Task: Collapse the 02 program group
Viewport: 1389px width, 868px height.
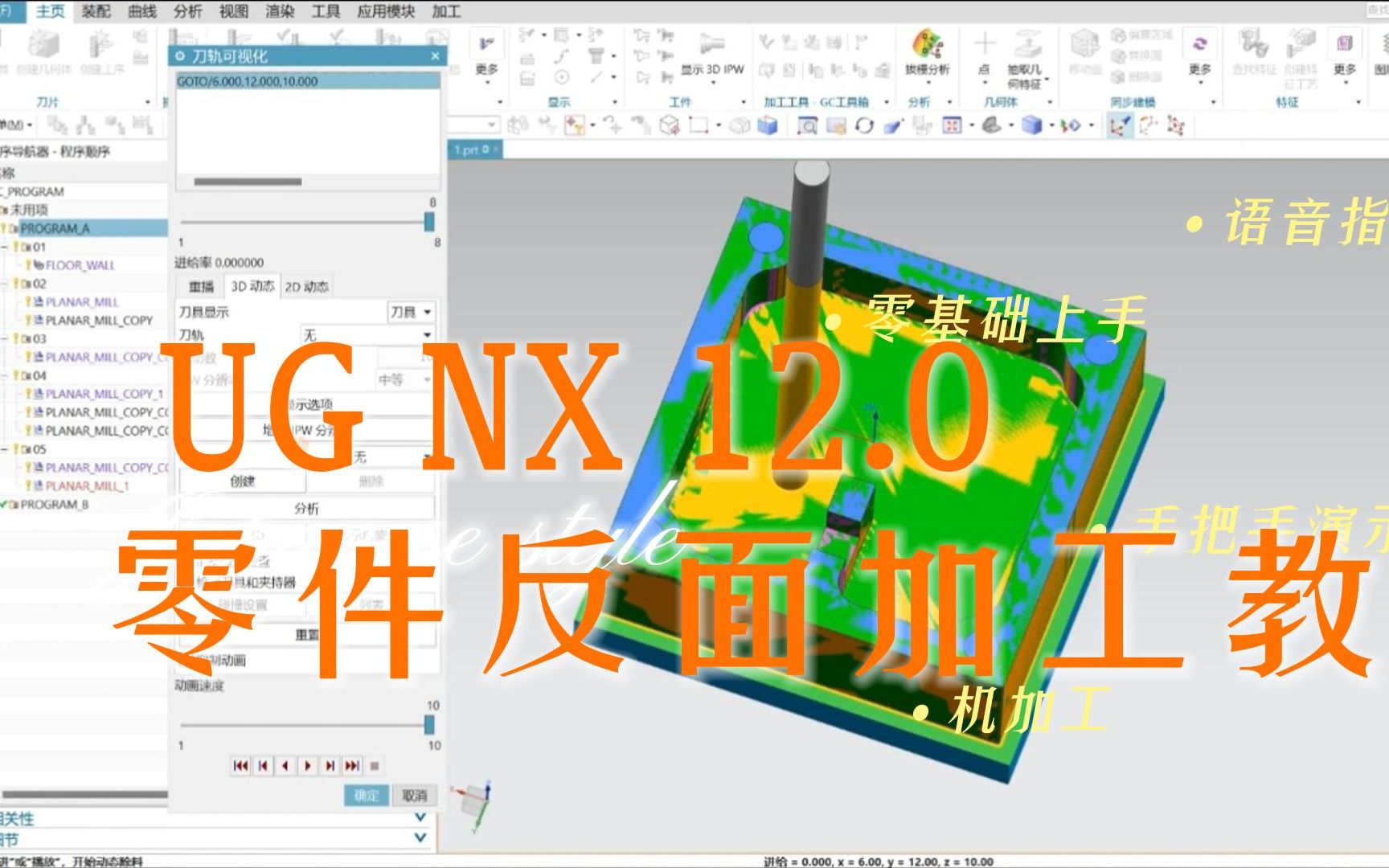Action: tap(5, 284)
